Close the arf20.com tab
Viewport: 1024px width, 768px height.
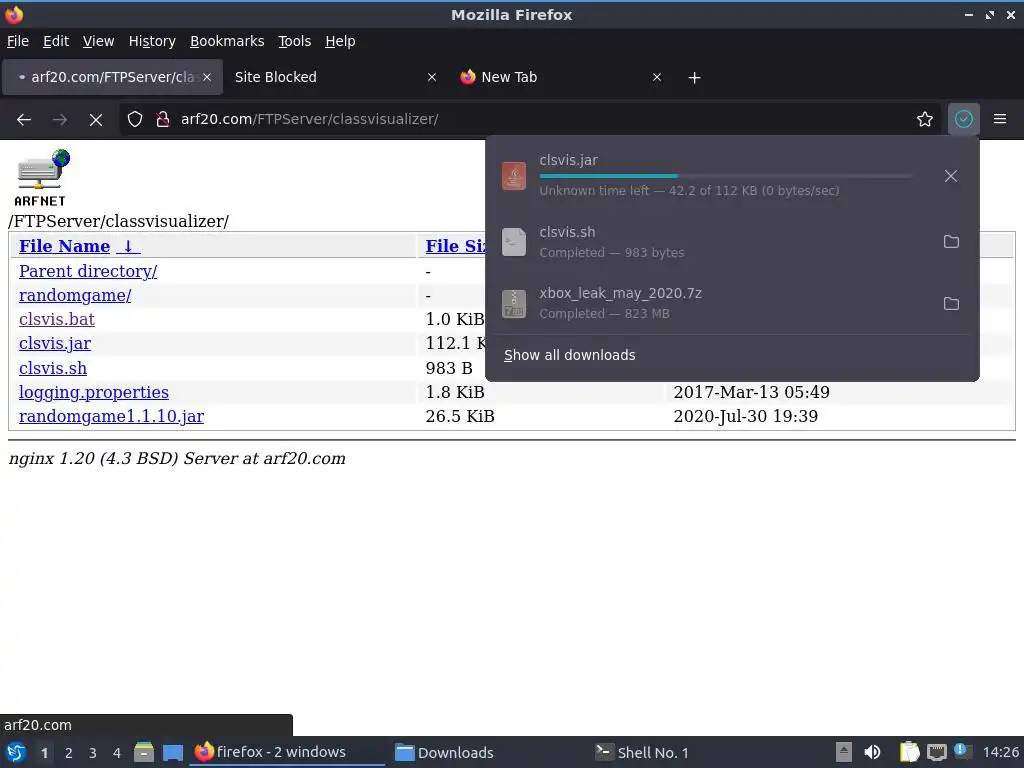click(x=206, y=77)
